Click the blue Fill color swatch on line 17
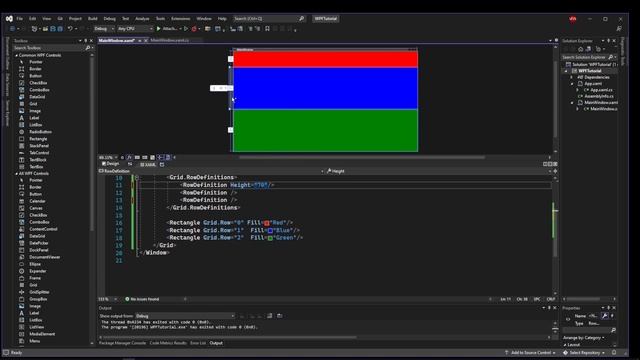This screenshot has height=360, width=640. (x=270, y=231)
